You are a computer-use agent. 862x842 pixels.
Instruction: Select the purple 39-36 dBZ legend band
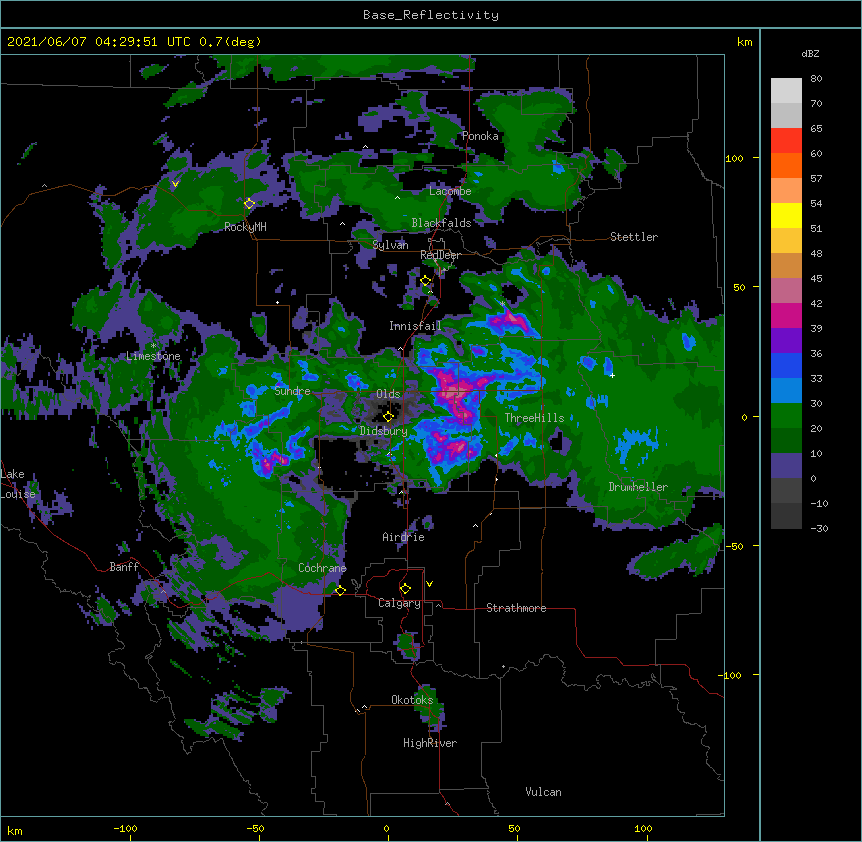click(786, 341)
